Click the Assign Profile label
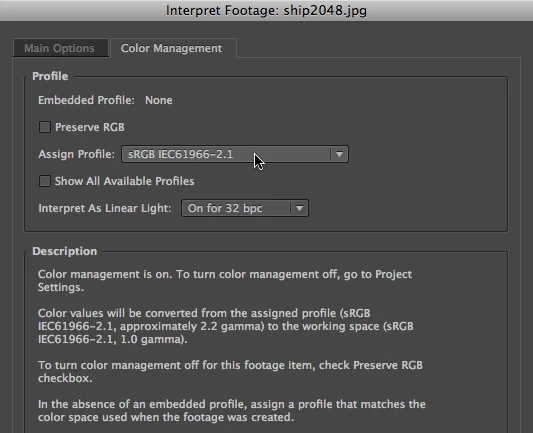This screenshot has height=433, width=533. click(76, 154)
